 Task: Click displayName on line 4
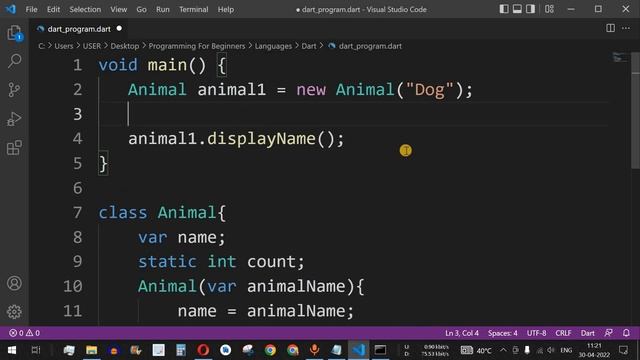coord(261,139)
